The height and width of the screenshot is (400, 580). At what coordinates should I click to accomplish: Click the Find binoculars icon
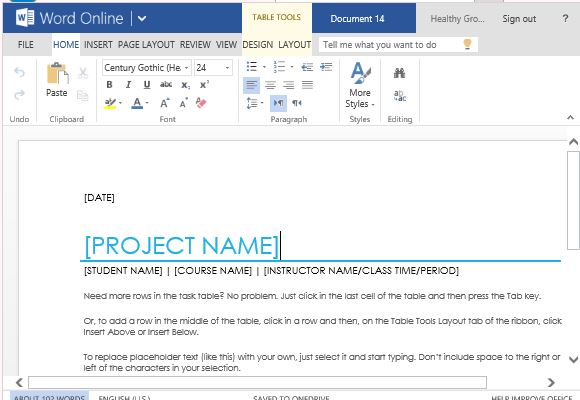[x=399, y=73]
